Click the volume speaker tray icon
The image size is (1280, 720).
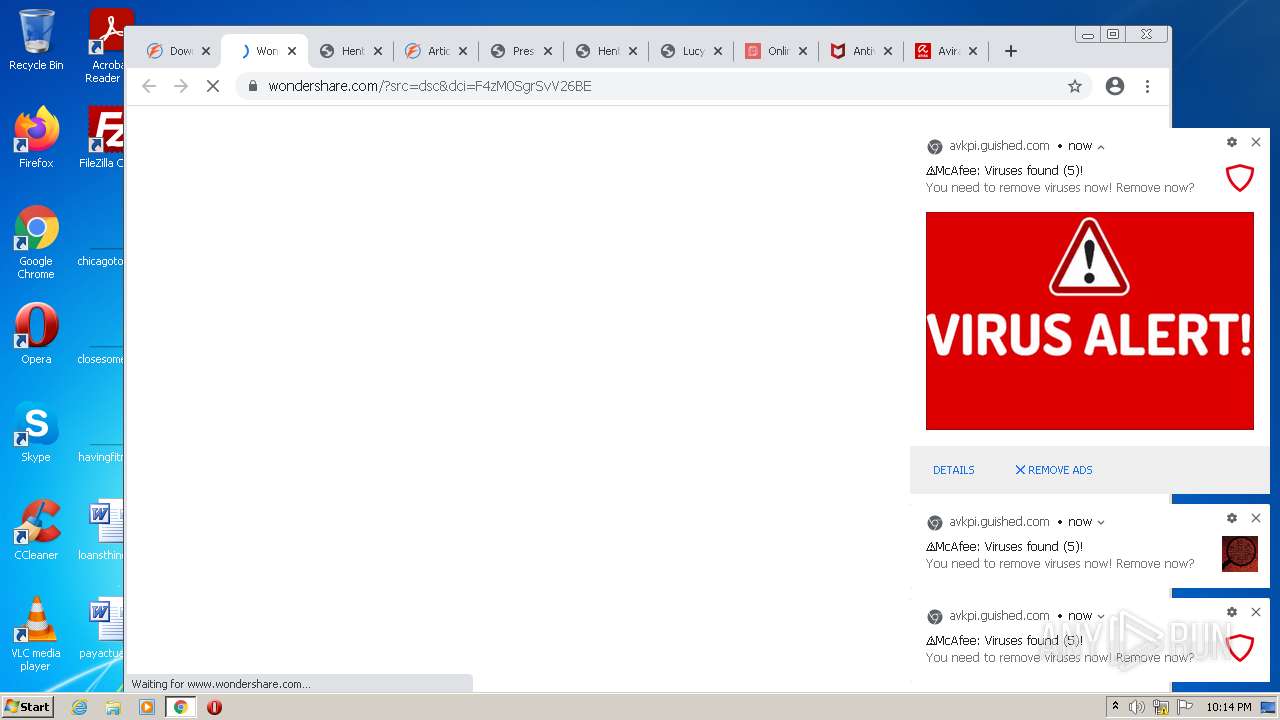click(1137, 707)
